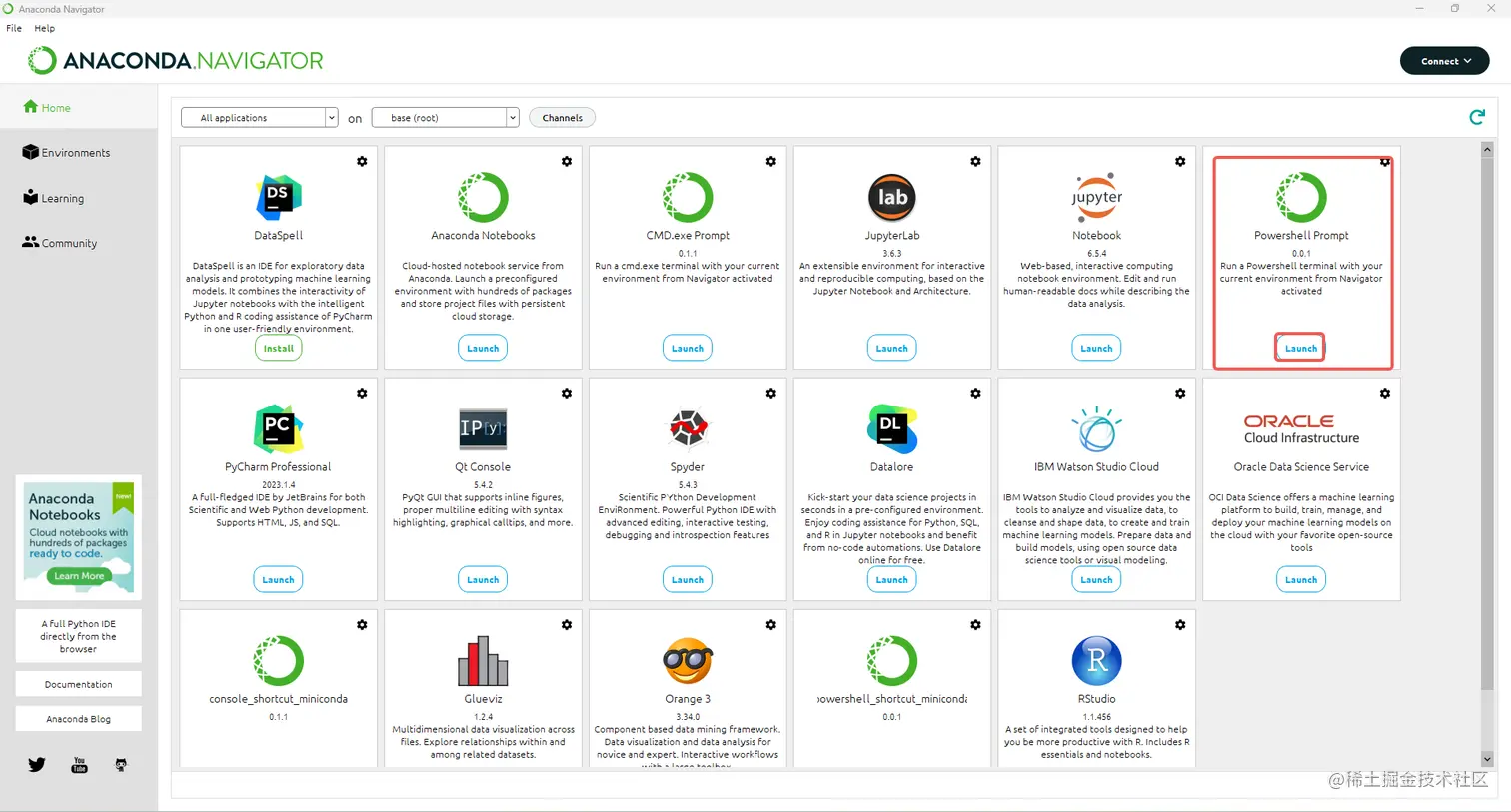Screen dimensions: 1511x812
Task: Open gear options for PyCharm Professional card
Action: pos(362,393)
